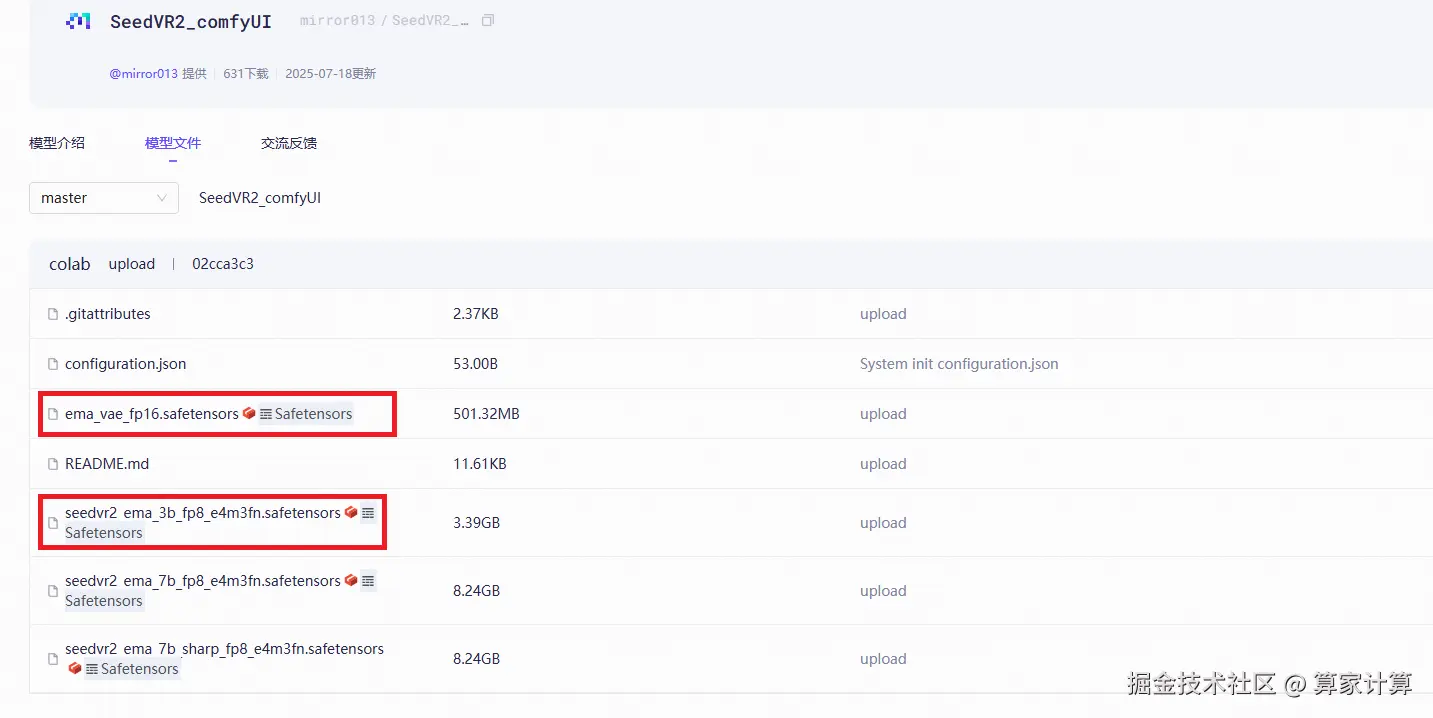Click 2025-07-18更新 date text
Viewport: 1433px width, 718px height.
click(331, 74)
